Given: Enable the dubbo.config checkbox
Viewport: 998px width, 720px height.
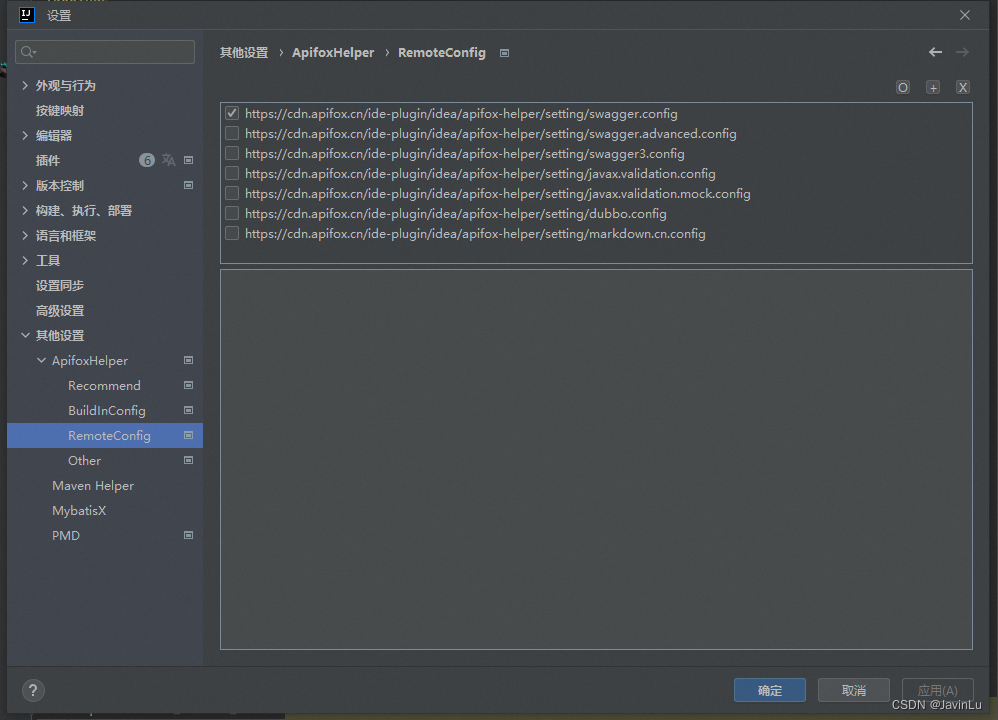Looking at the screenshot, I should tap(232, 213).
